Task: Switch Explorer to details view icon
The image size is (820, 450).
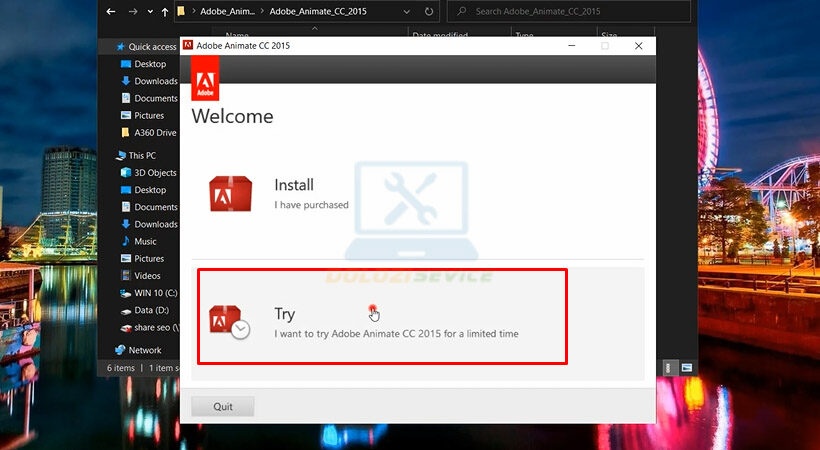Action: point(669,368)
